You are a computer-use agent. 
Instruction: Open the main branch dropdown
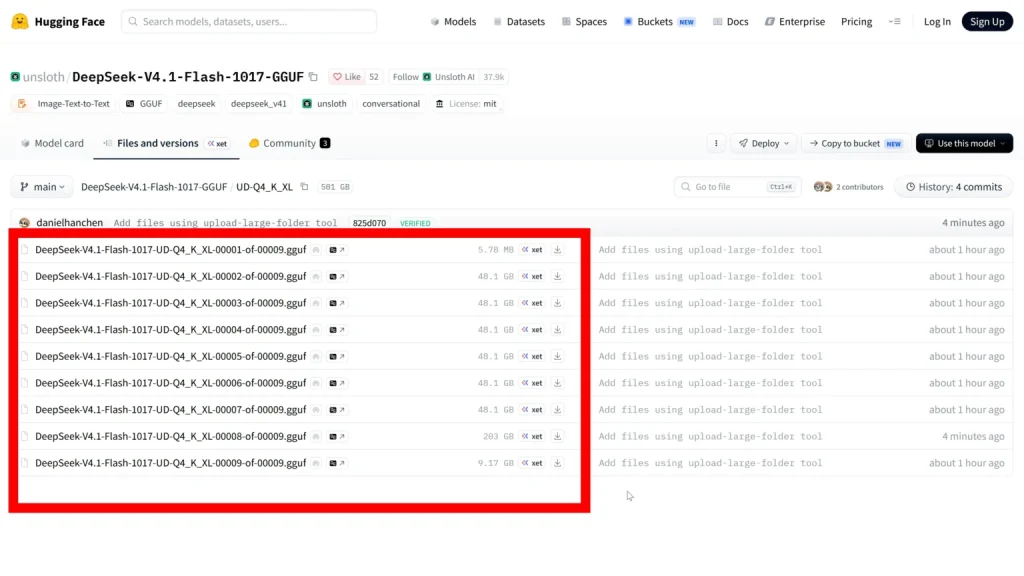point(42,187)
